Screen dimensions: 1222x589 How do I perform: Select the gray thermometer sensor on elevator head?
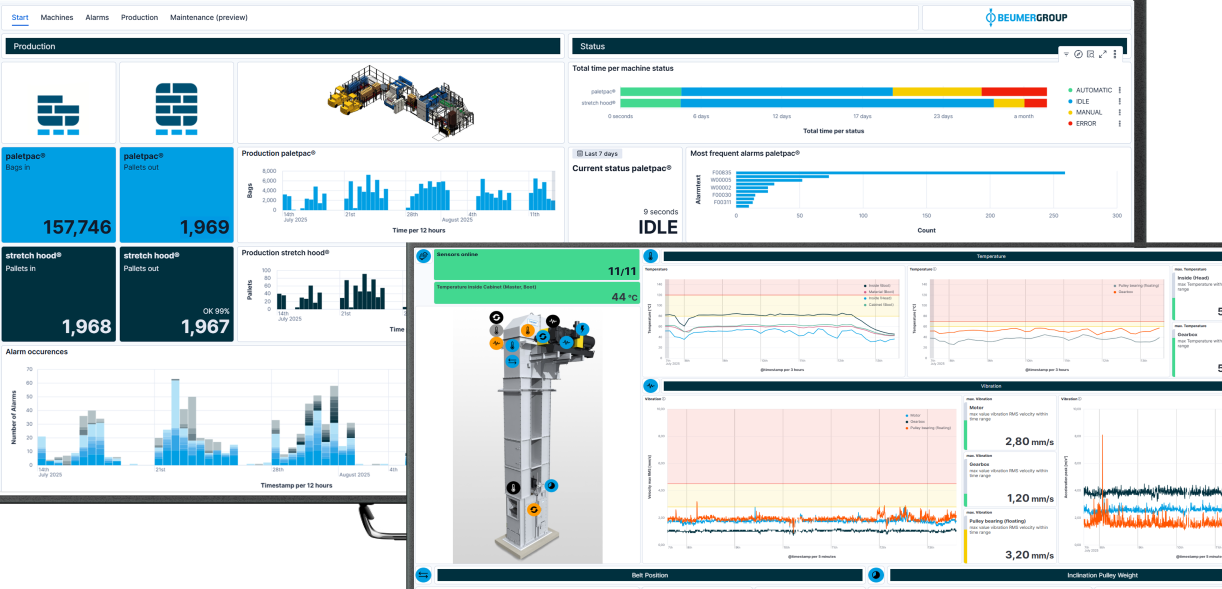[496, 330]
